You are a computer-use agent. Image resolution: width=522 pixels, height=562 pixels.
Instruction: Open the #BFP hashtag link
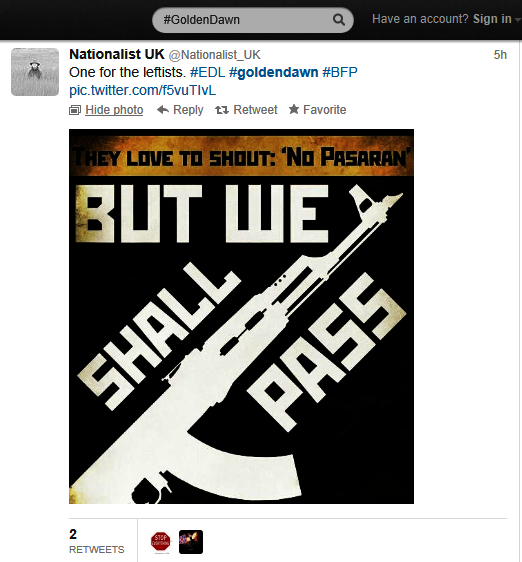pos(340,72)
